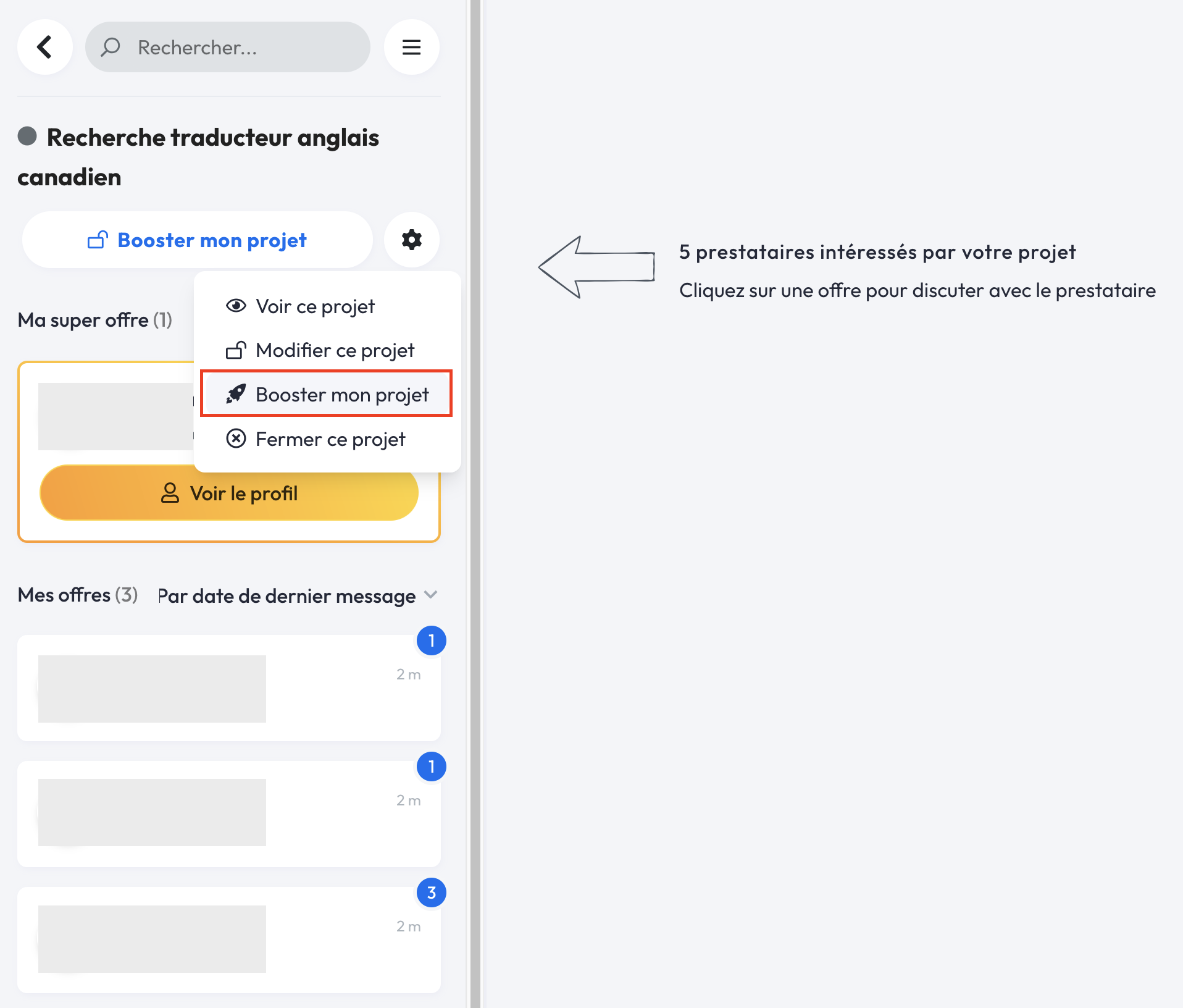Open the first offer card under Mes offres
The width and height of the screenshot is (1183, 1008).
point(228,688)
